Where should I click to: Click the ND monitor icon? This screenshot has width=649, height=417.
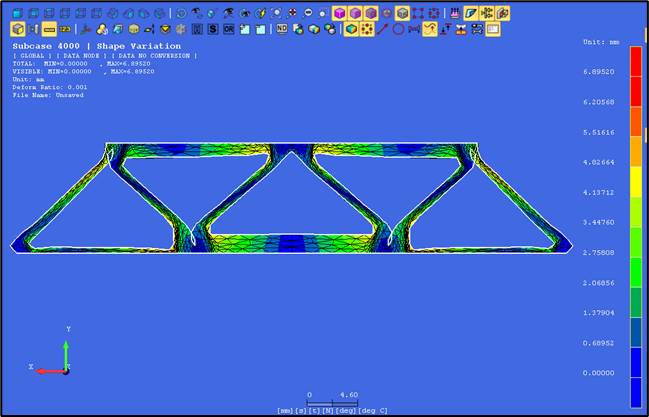pos(282,29)
